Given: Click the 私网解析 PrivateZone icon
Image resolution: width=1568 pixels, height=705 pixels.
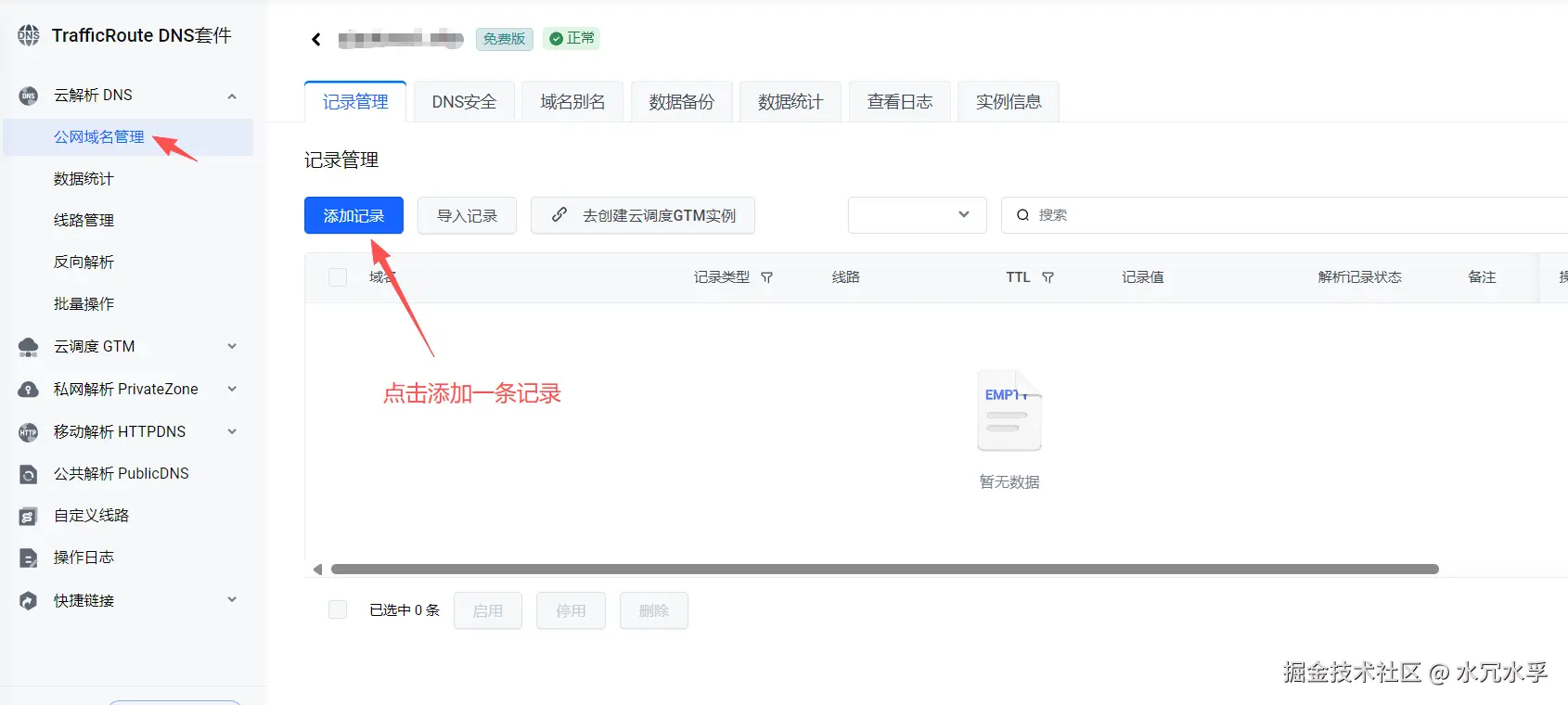Looking at the screenshot, I should point(29,390).
